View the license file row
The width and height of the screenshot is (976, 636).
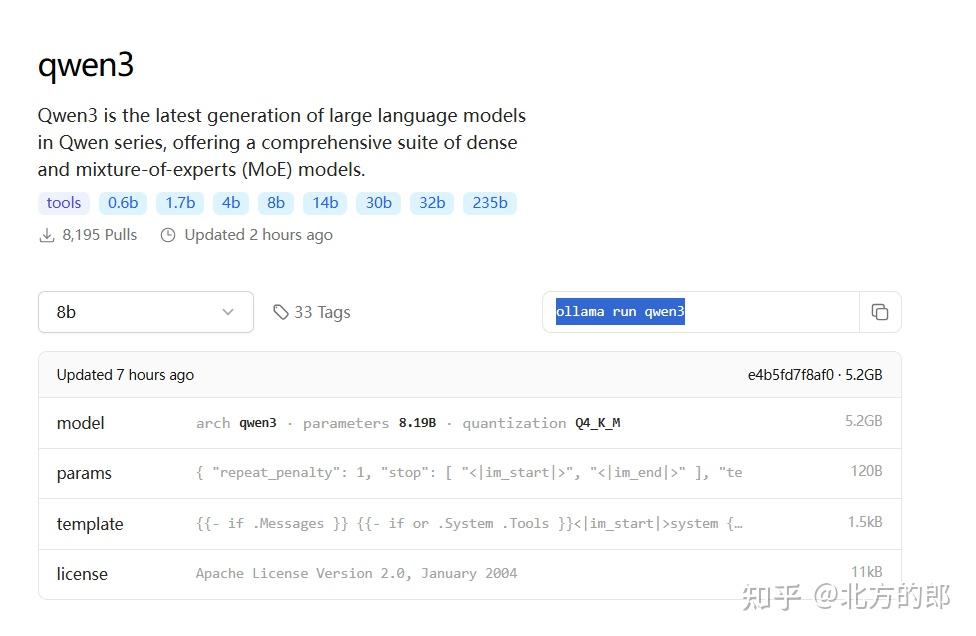pyautogui.click(x=469, y=574)
